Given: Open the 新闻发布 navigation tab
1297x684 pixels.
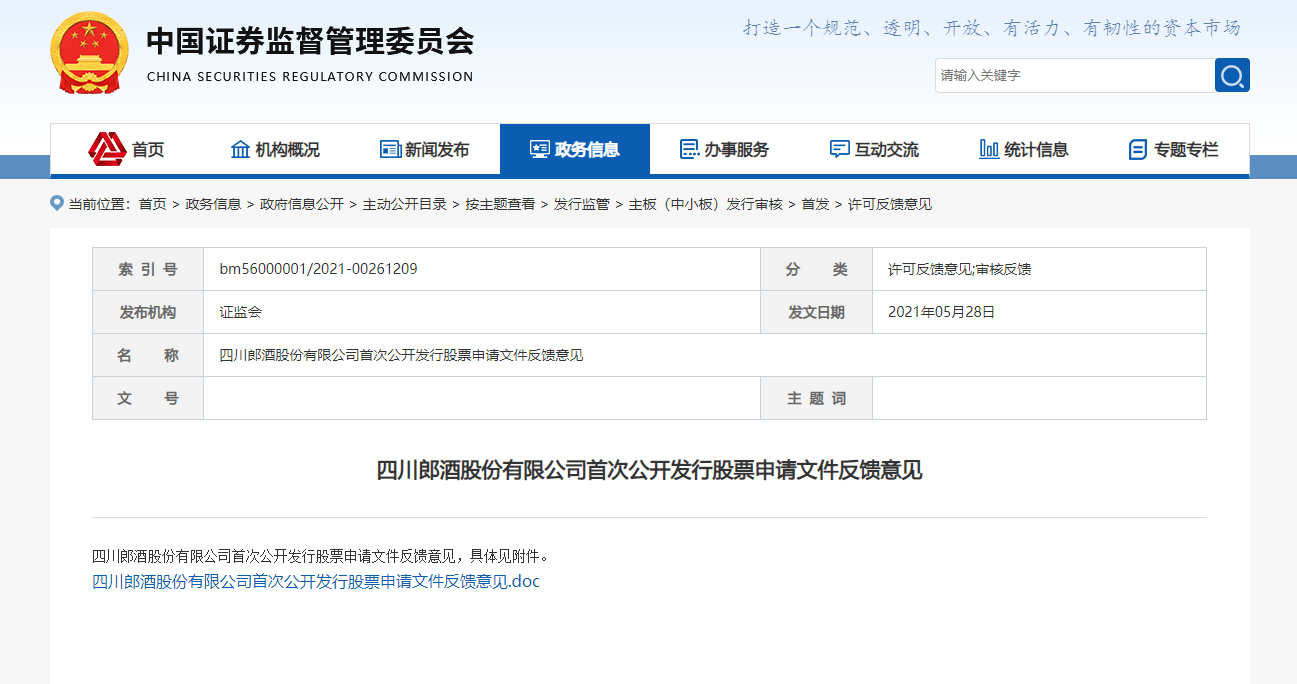Looking at the screenshot, I should 425,149.
